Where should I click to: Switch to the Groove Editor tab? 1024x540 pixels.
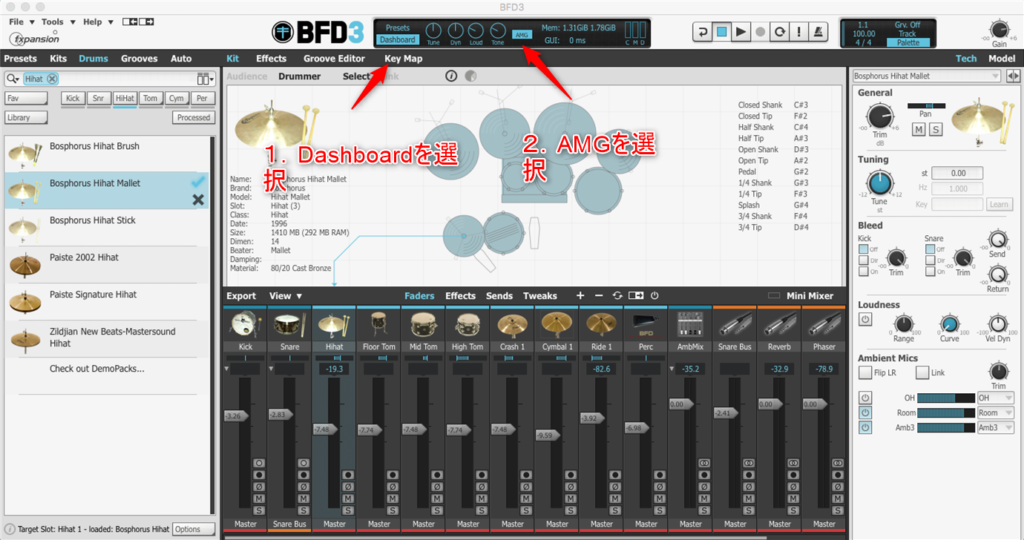point(334,59)
